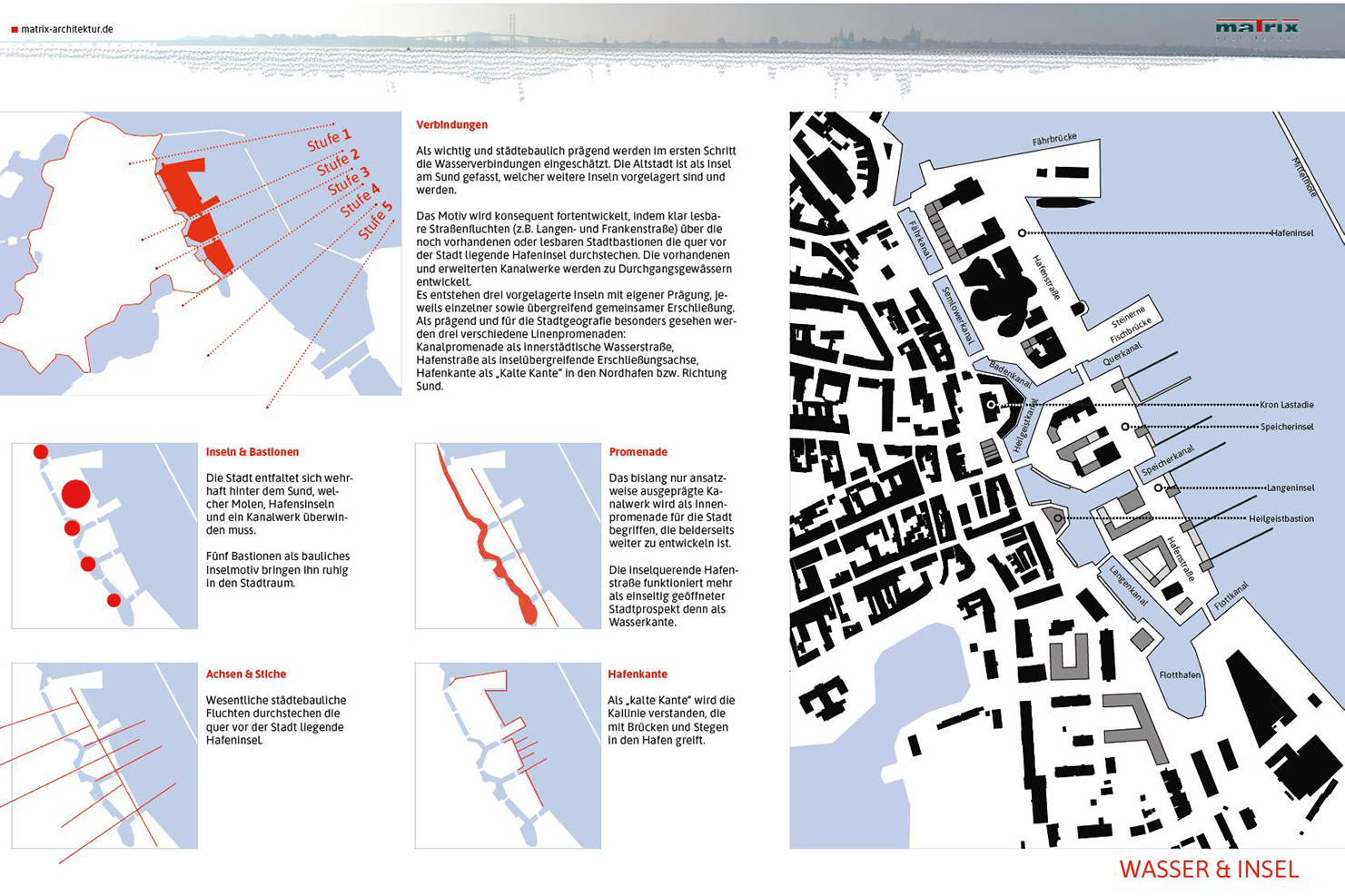Click the 'Kron Lastadie' map legend label

1287,405
